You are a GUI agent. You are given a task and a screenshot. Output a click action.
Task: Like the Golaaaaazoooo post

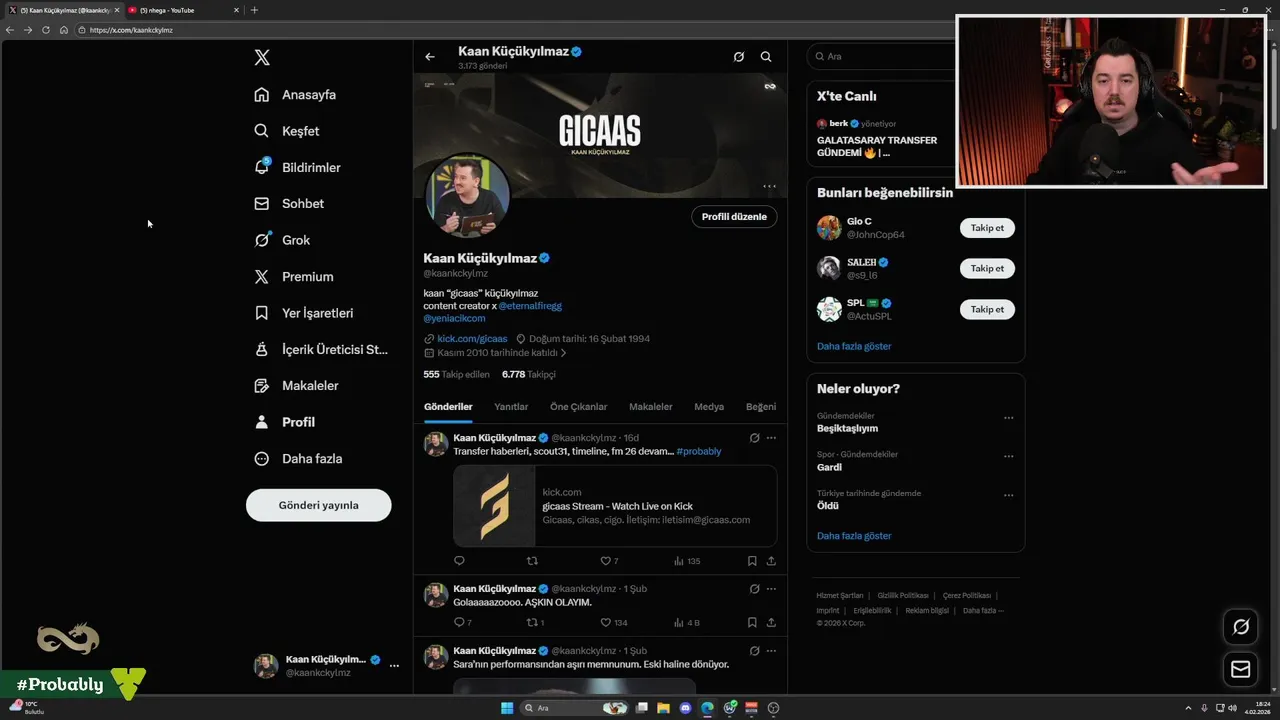pos(605,622)
